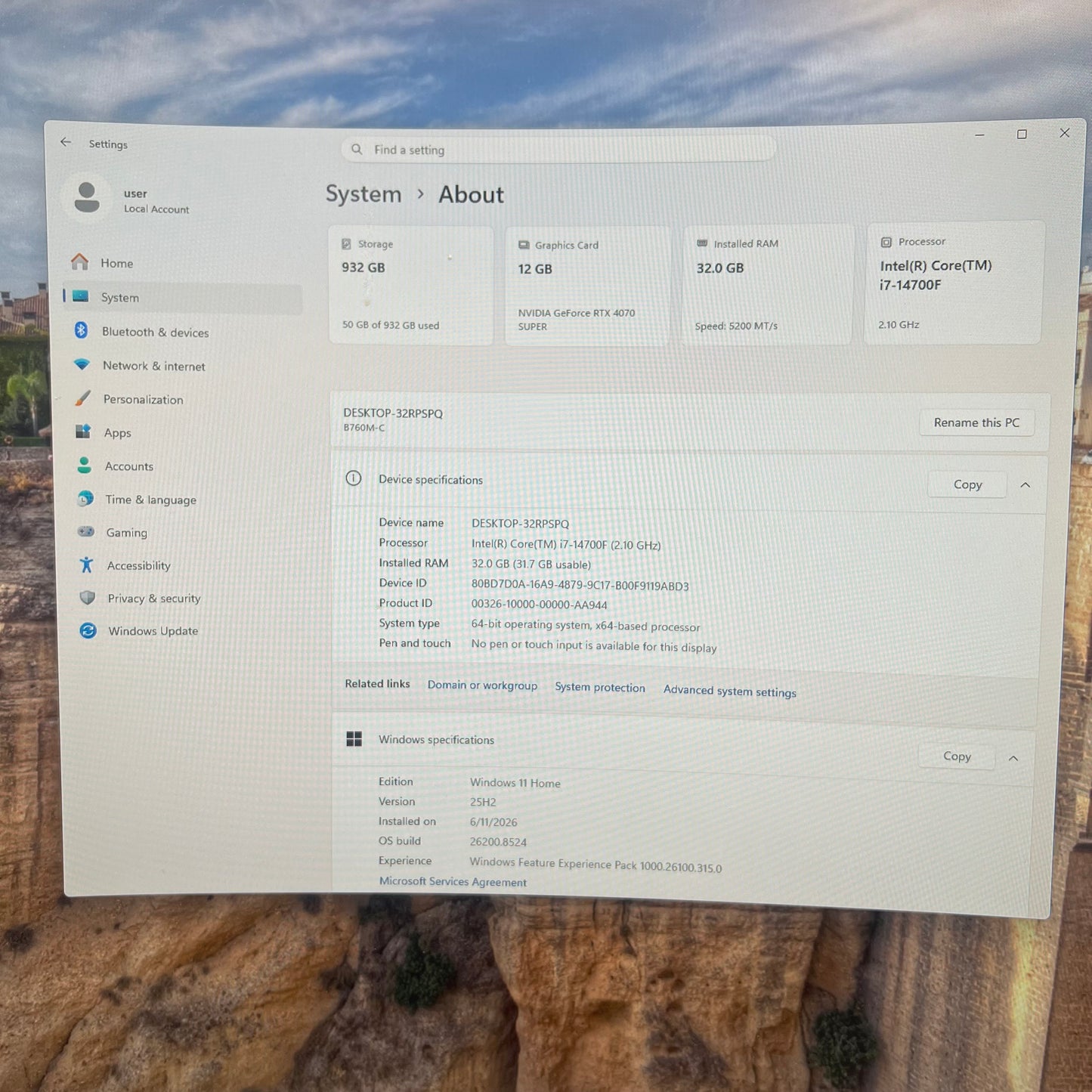Click the Storage card icon
1092x1092 pixels.
(x=346, y=244)
